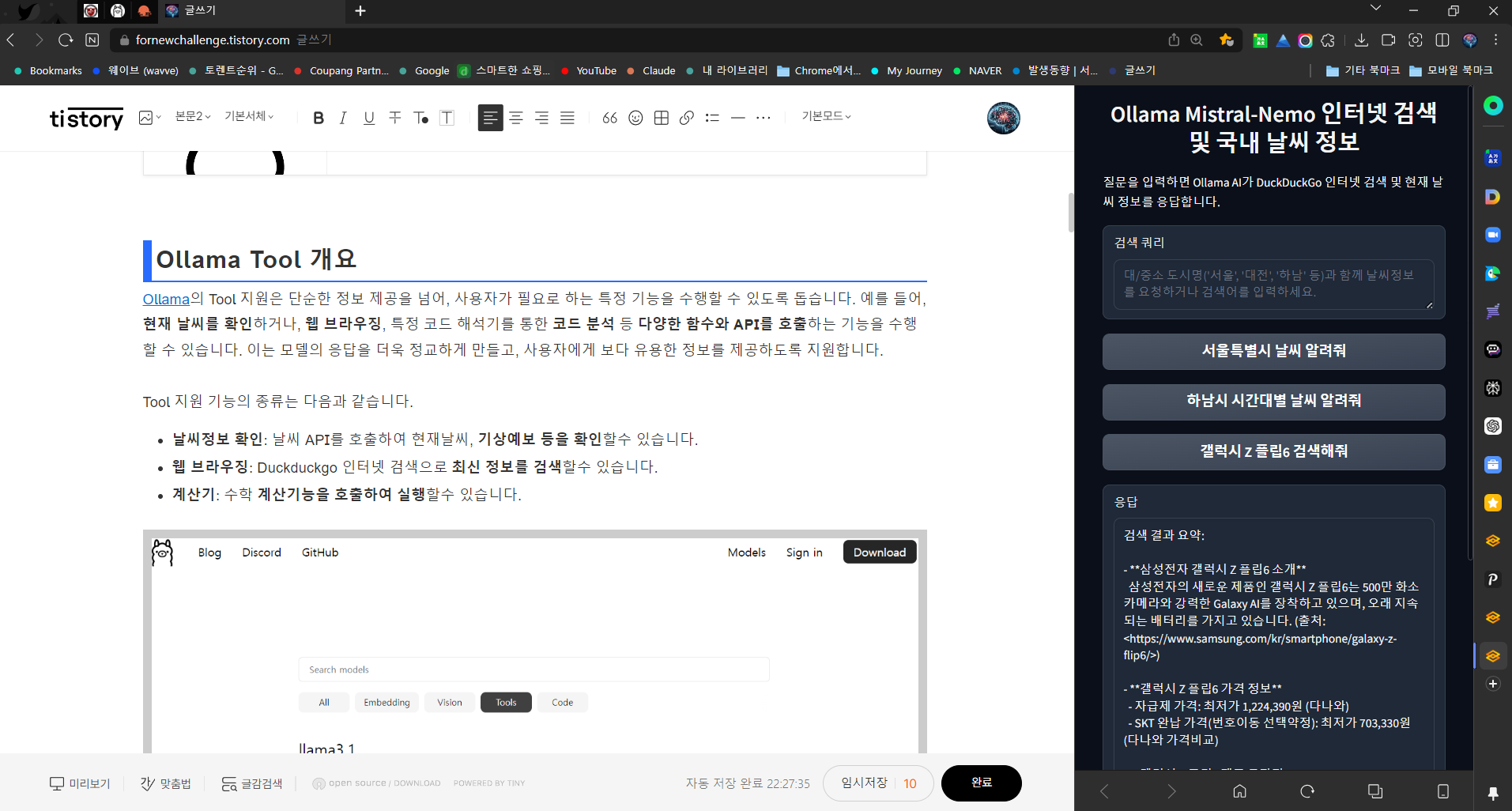Image resolution: width=1512 pixels, height=811 pixels.
Task: Select center text alignment
Action: pos(516,118)
